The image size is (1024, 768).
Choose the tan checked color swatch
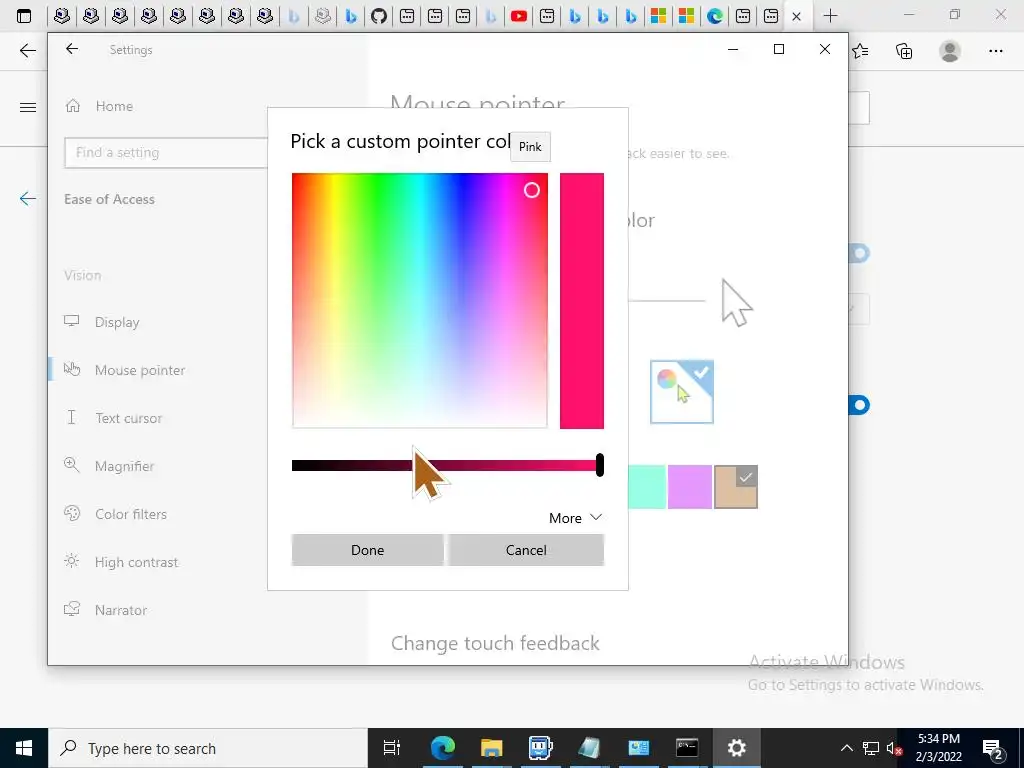click(x=736, y=487)
